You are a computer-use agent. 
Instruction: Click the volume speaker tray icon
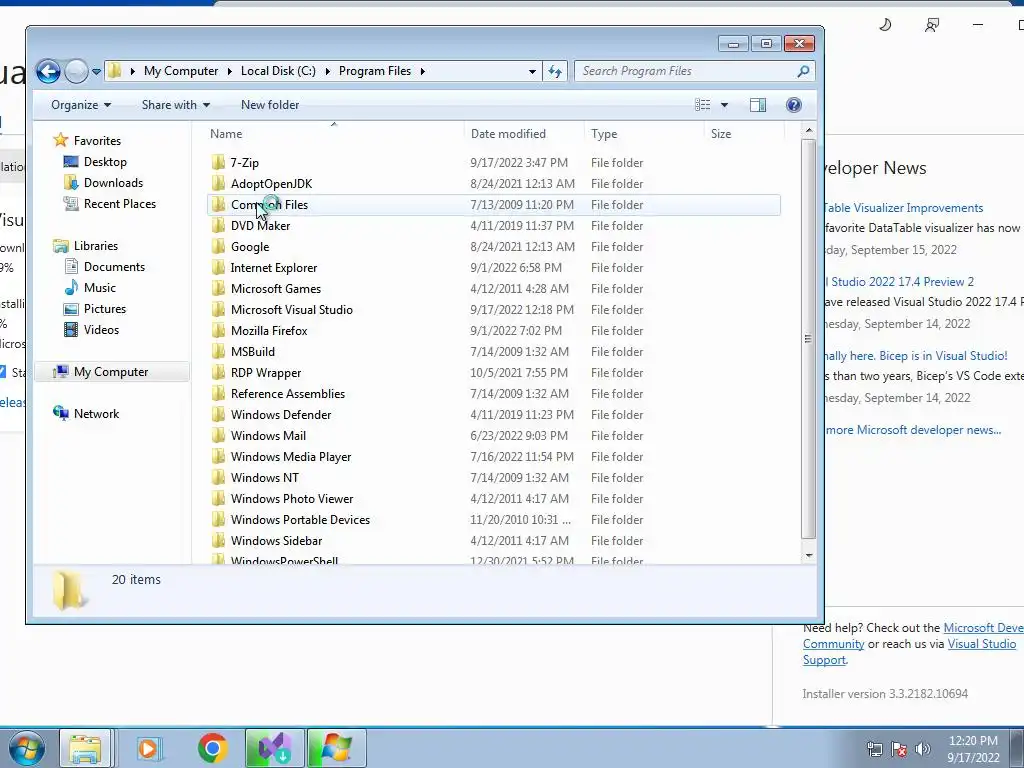coord(923,749)
